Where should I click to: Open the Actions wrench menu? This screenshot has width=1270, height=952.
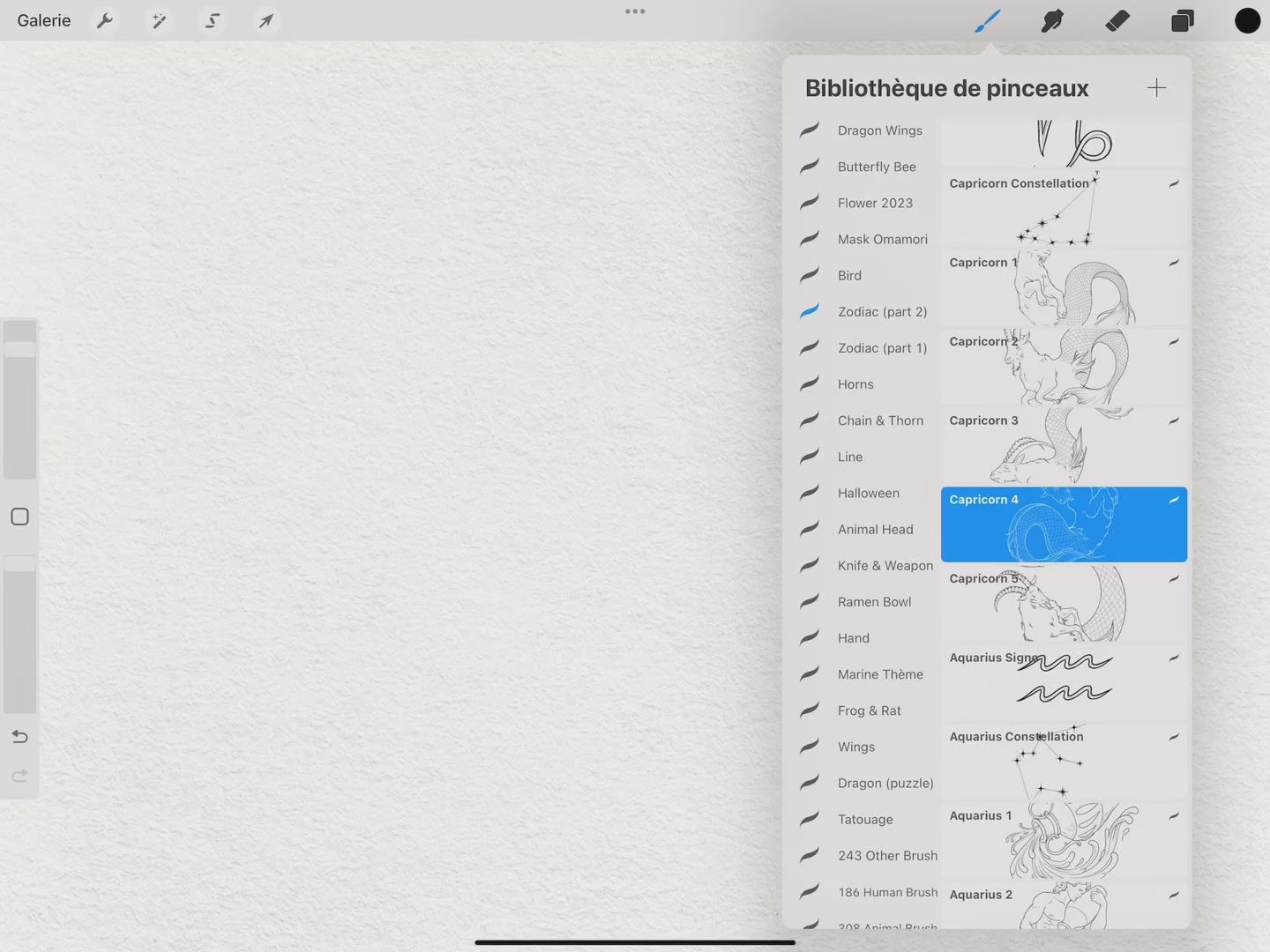[x=105, y=20]
